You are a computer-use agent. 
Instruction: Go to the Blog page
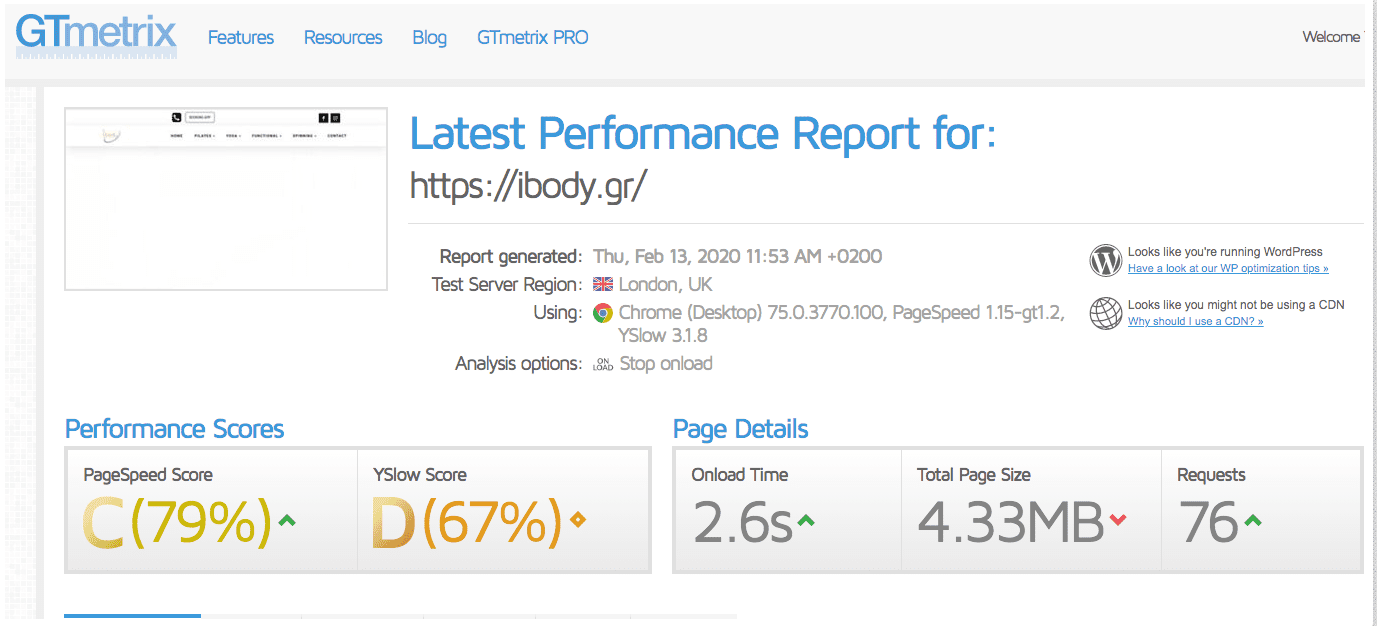(x=430, y=38)
